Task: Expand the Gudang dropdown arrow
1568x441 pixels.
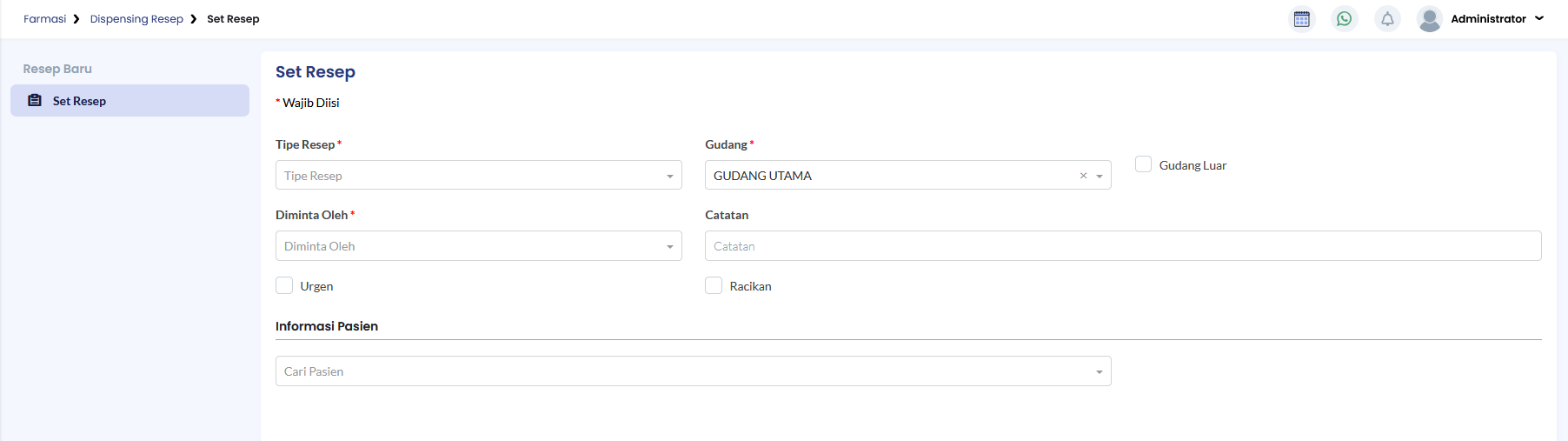Action: 1100,176
